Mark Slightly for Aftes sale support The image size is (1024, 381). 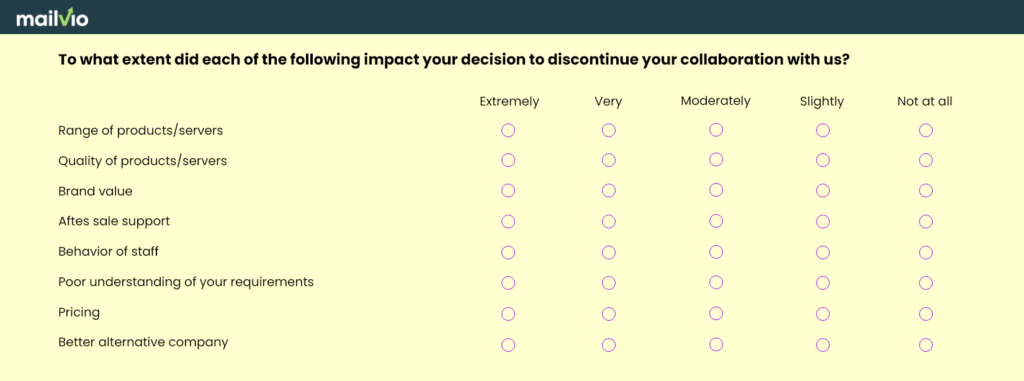[823, 222]
